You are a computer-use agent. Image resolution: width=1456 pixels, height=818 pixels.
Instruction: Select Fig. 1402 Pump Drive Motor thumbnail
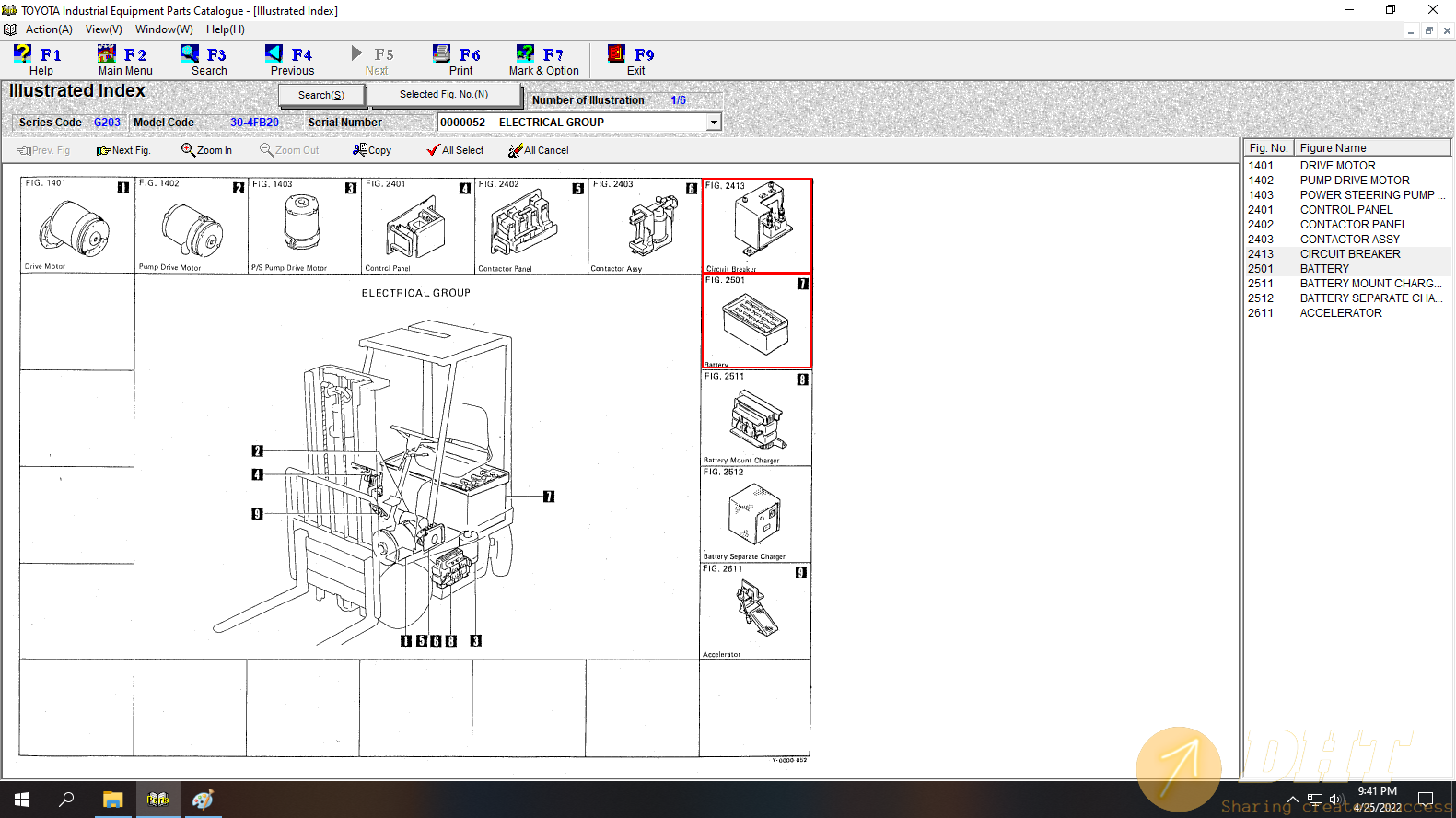pos(192,226)
